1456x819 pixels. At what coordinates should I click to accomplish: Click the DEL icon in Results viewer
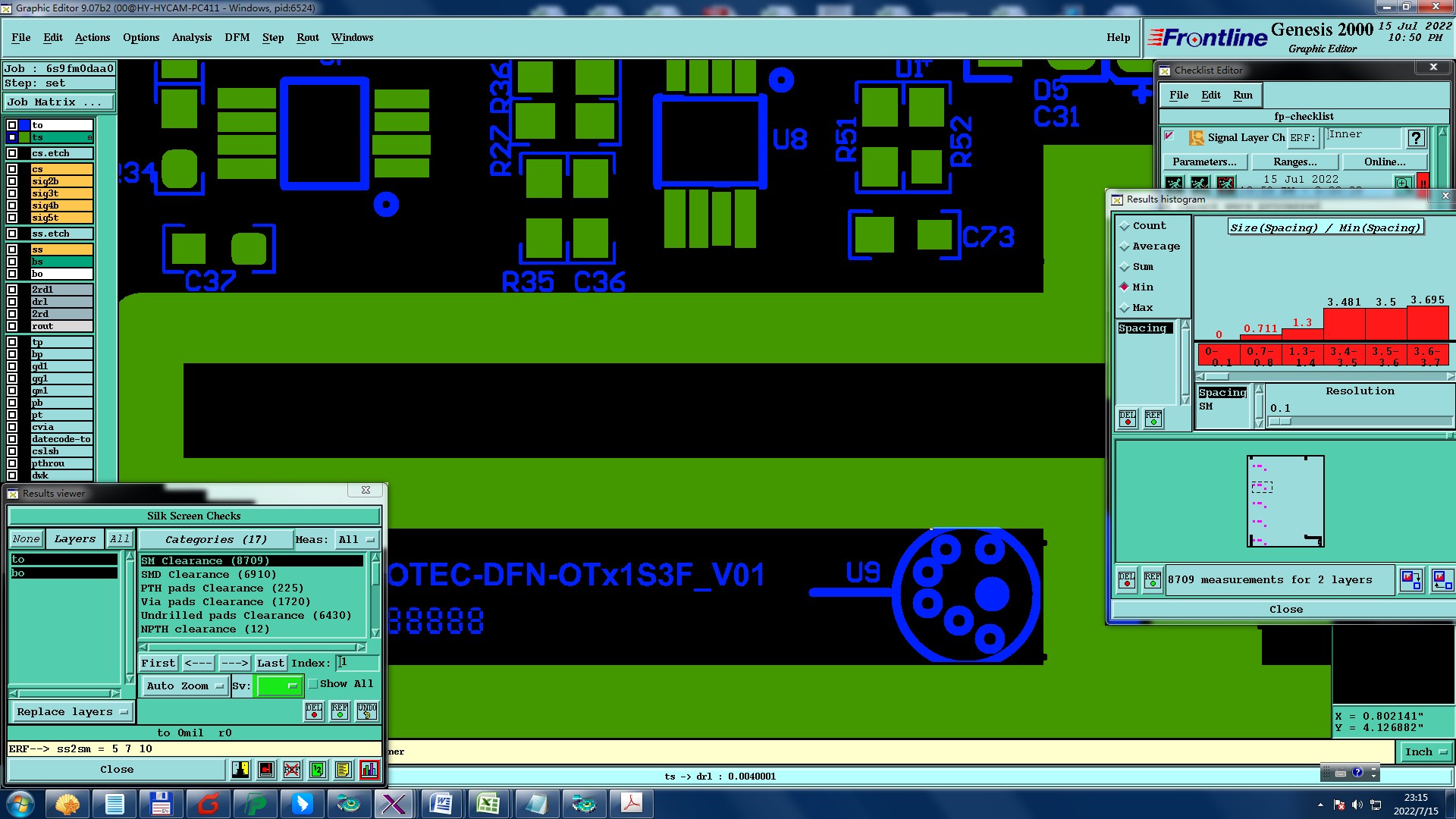pos(314,711)
